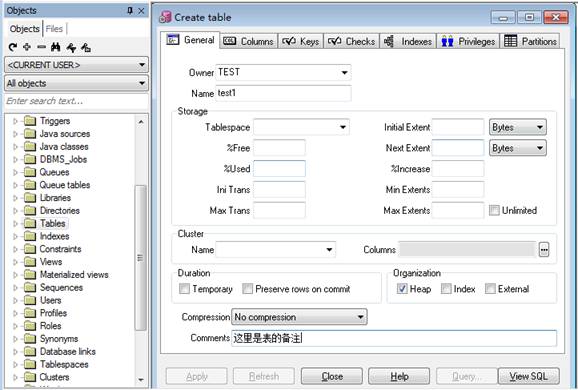The width and height of the screenshot is (578, 390).
Task: Click the Sequences folder icon
Action: tap(30, 288)
